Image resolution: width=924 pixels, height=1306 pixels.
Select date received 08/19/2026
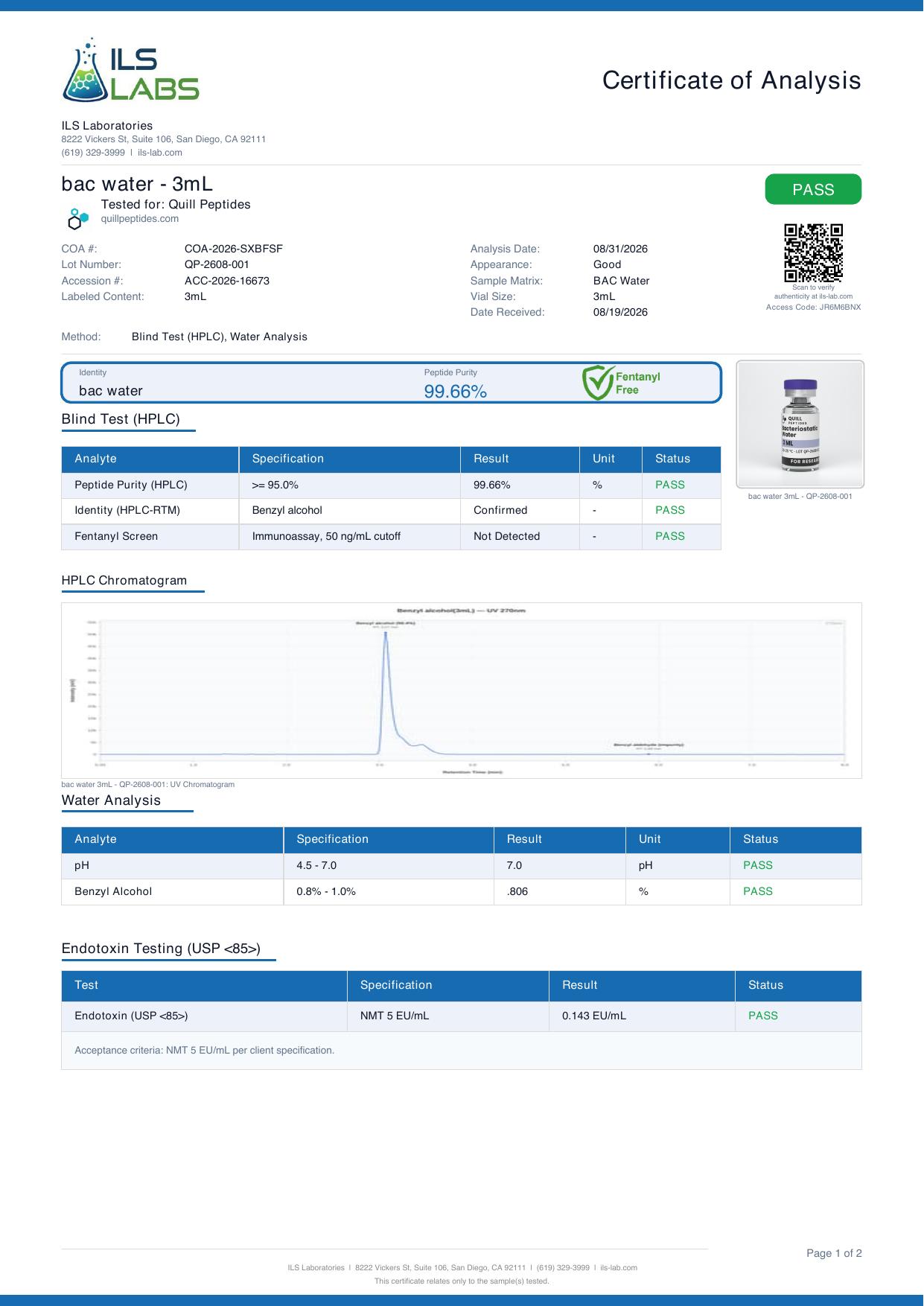(x=620, y=312)
